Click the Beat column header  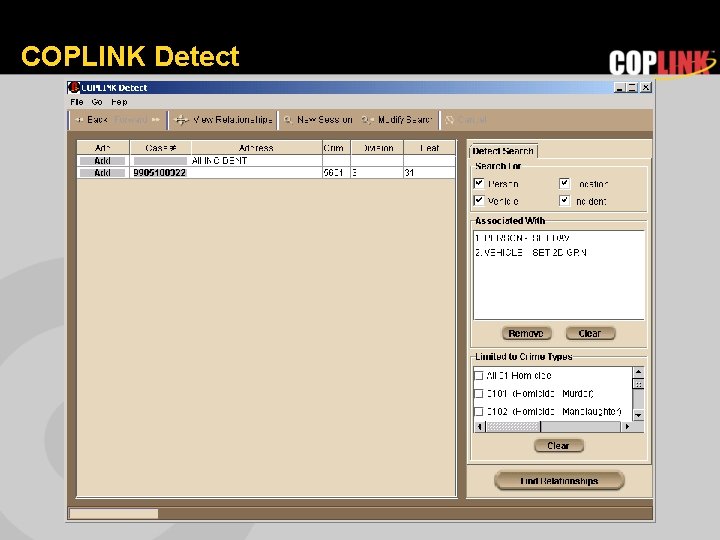[x=429, y=148]
